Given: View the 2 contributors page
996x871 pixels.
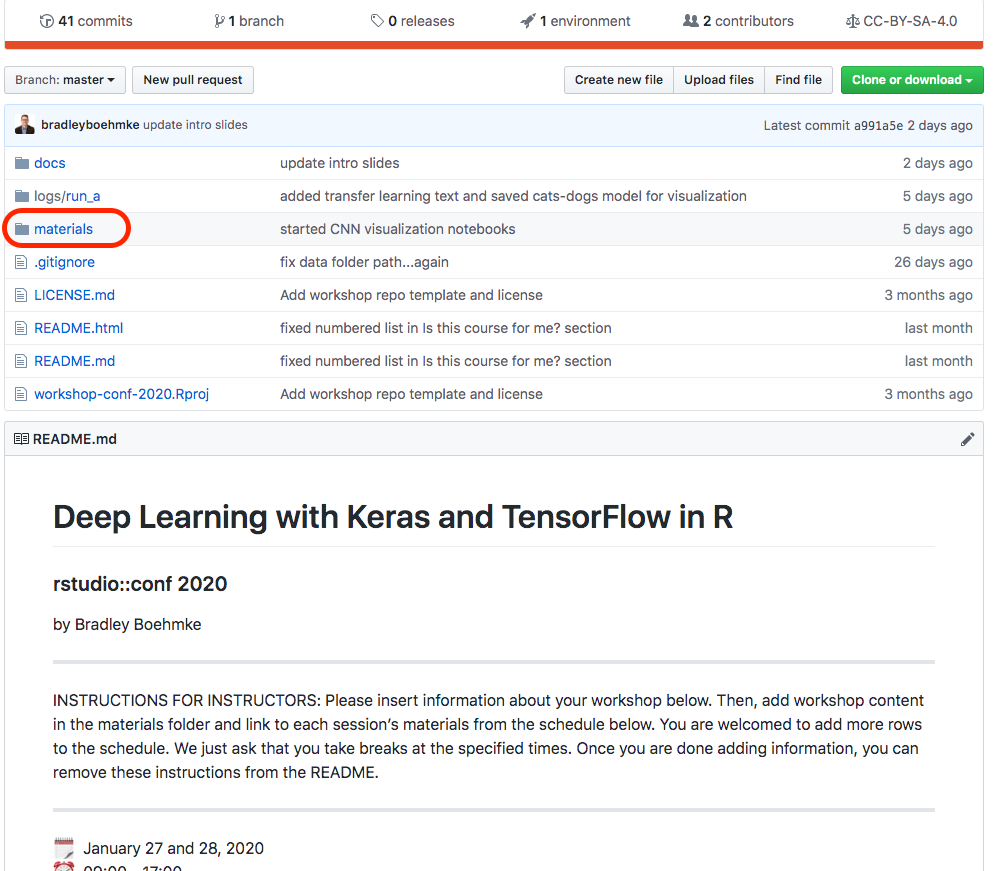Looking at the screenshot, I should [x=738, y=21].
